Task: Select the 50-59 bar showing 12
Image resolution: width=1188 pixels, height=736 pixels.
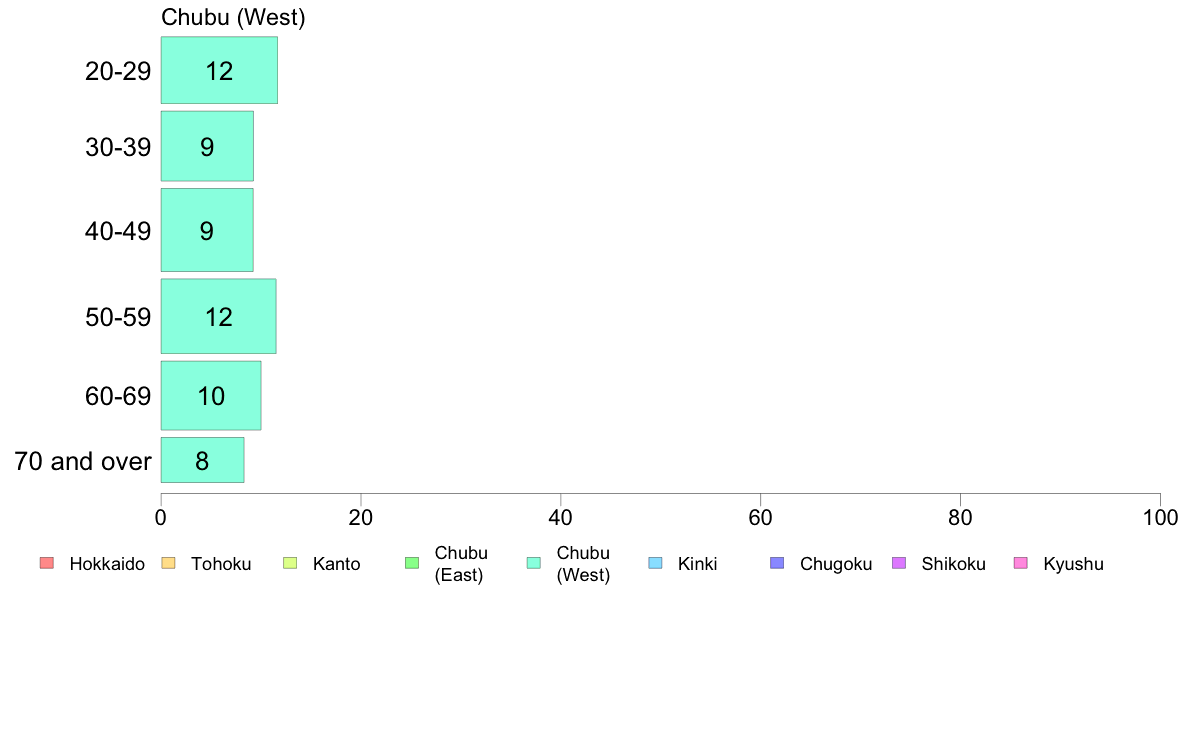Action: point(218,316)
